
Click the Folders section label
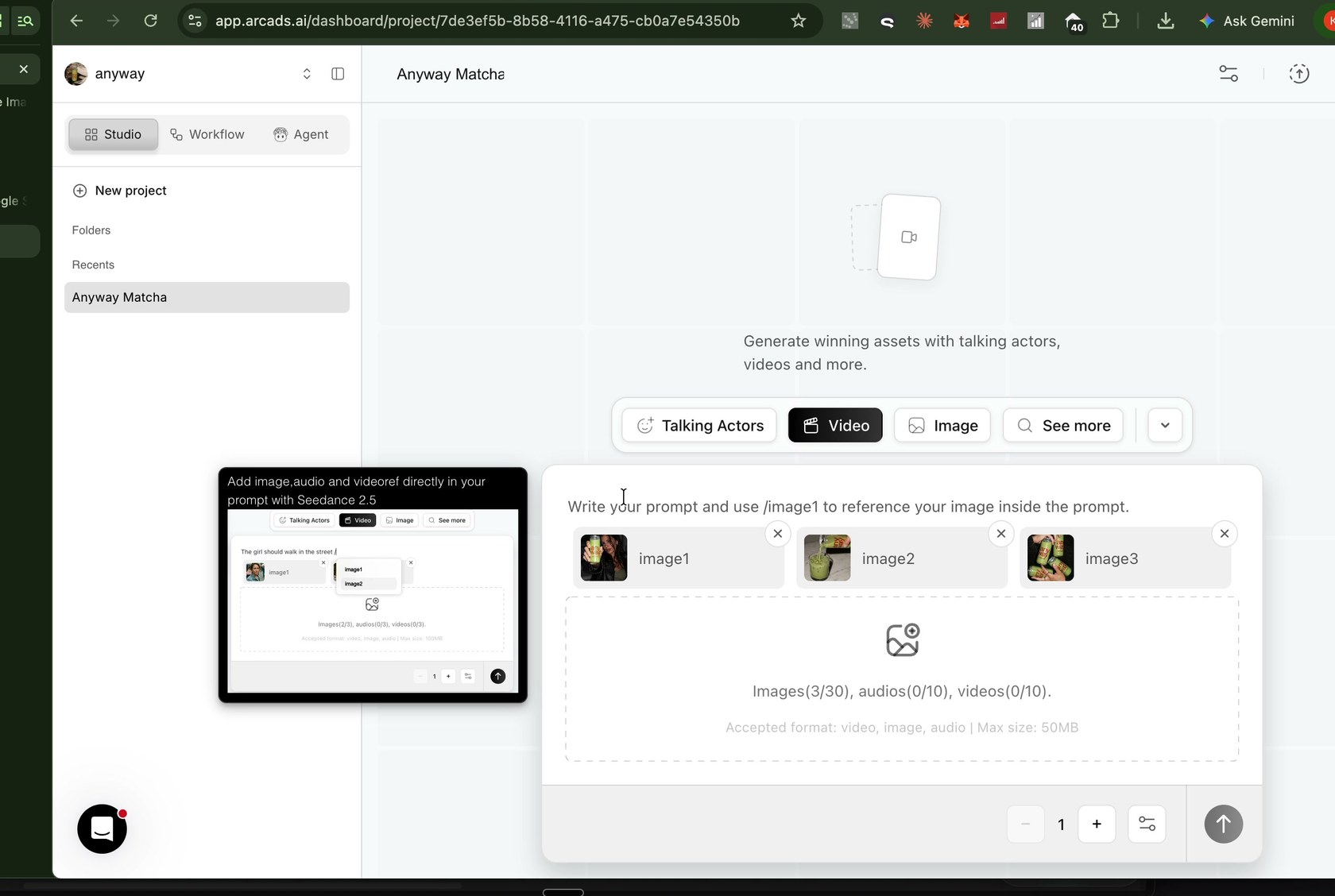click(91, 230)
